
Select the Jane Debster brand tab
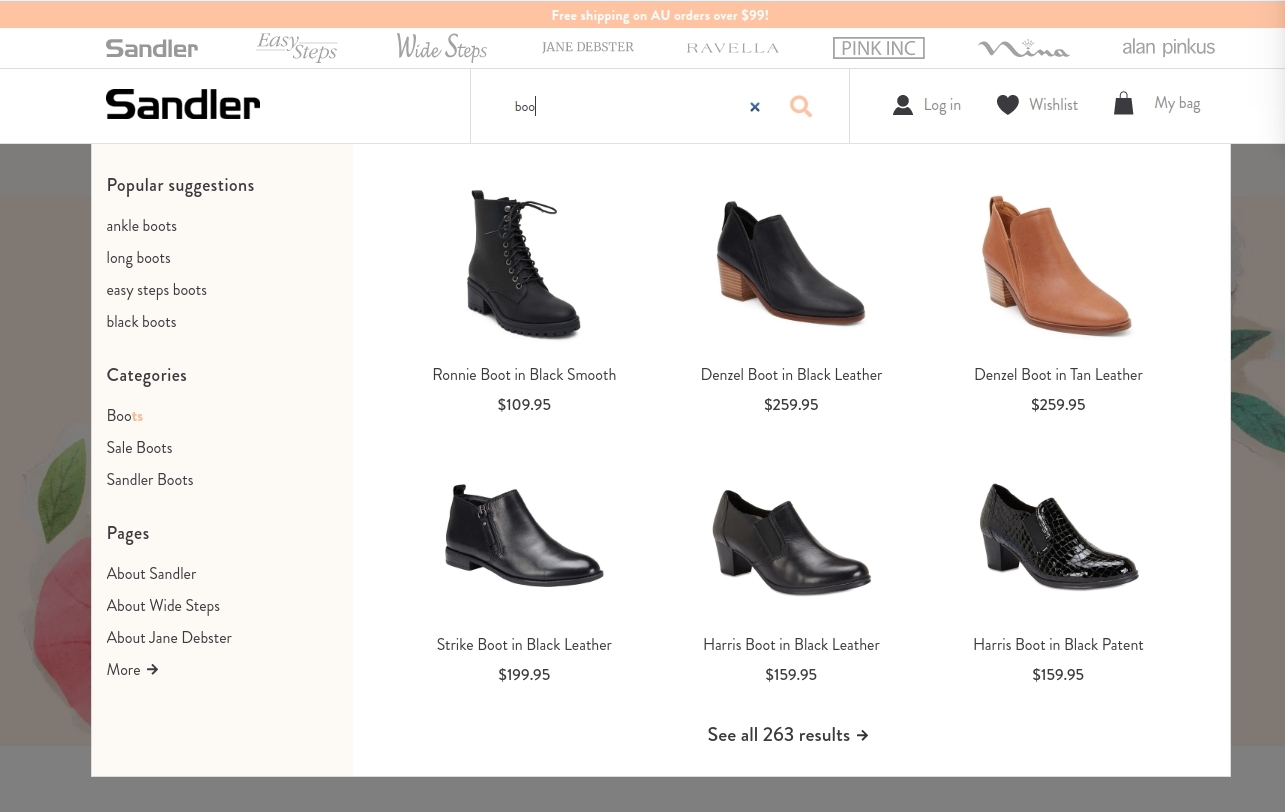(x=587, y=47)
